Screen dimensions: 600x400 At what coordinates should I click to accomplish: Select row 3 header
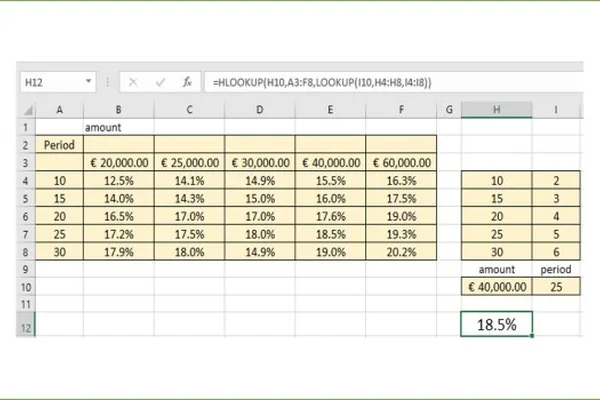26,163
